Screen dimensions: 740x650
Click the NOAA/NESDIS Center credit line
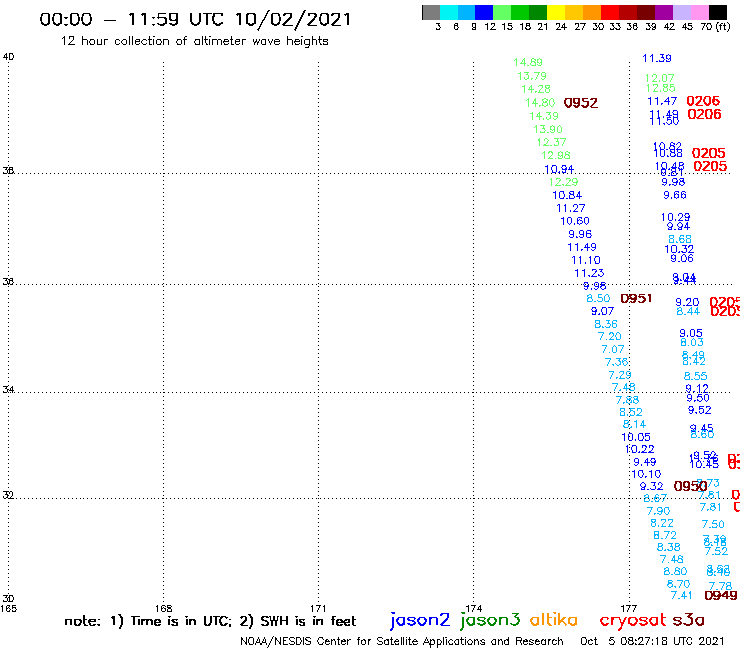click(402, 642)
